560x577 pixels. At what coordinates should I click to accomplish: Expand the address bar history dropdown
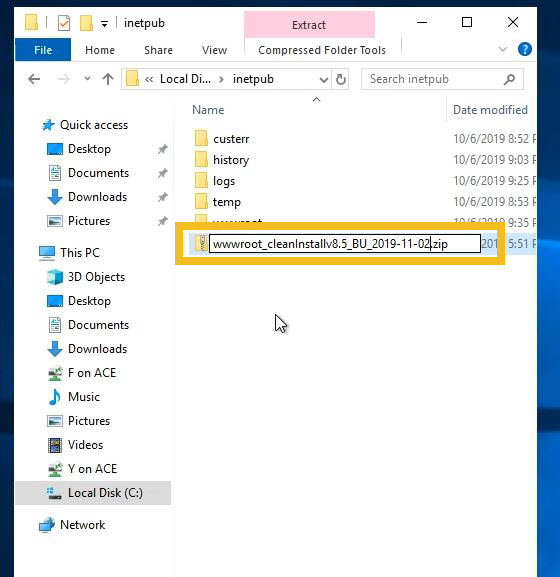pos(323,79)
